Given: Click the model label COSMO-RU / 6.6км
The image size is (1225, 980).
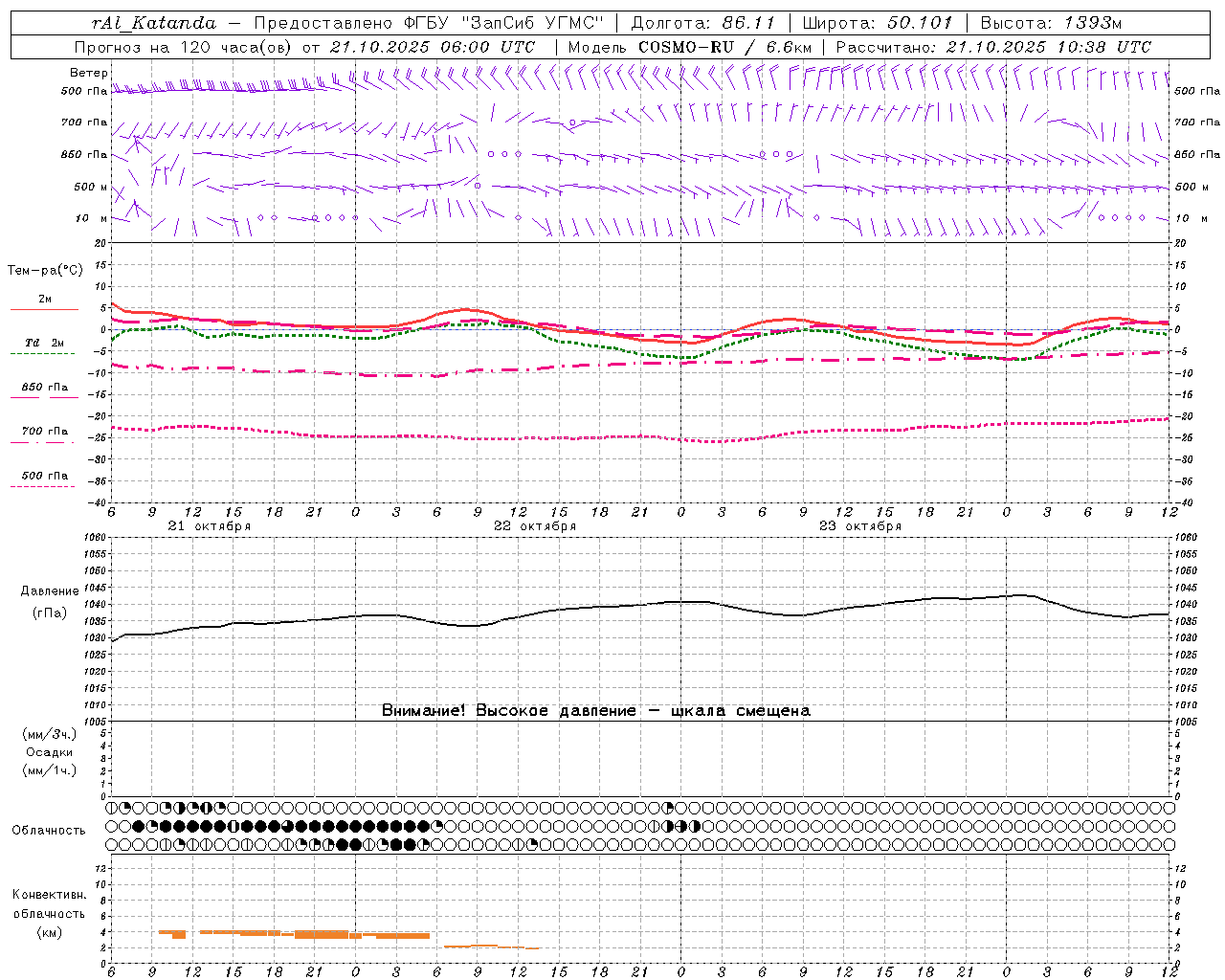Looking at the screenshot, I should [x=724, y=47].
